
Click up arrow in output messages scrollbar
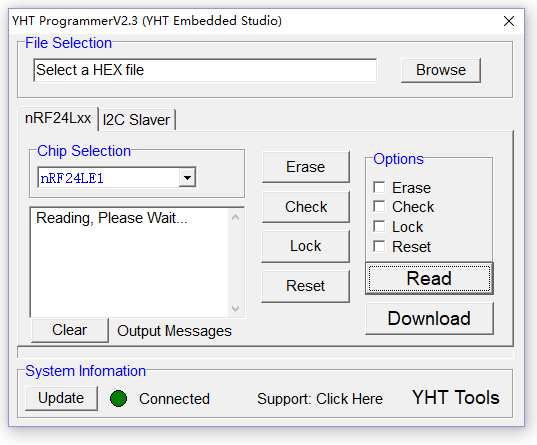point(235,217)
